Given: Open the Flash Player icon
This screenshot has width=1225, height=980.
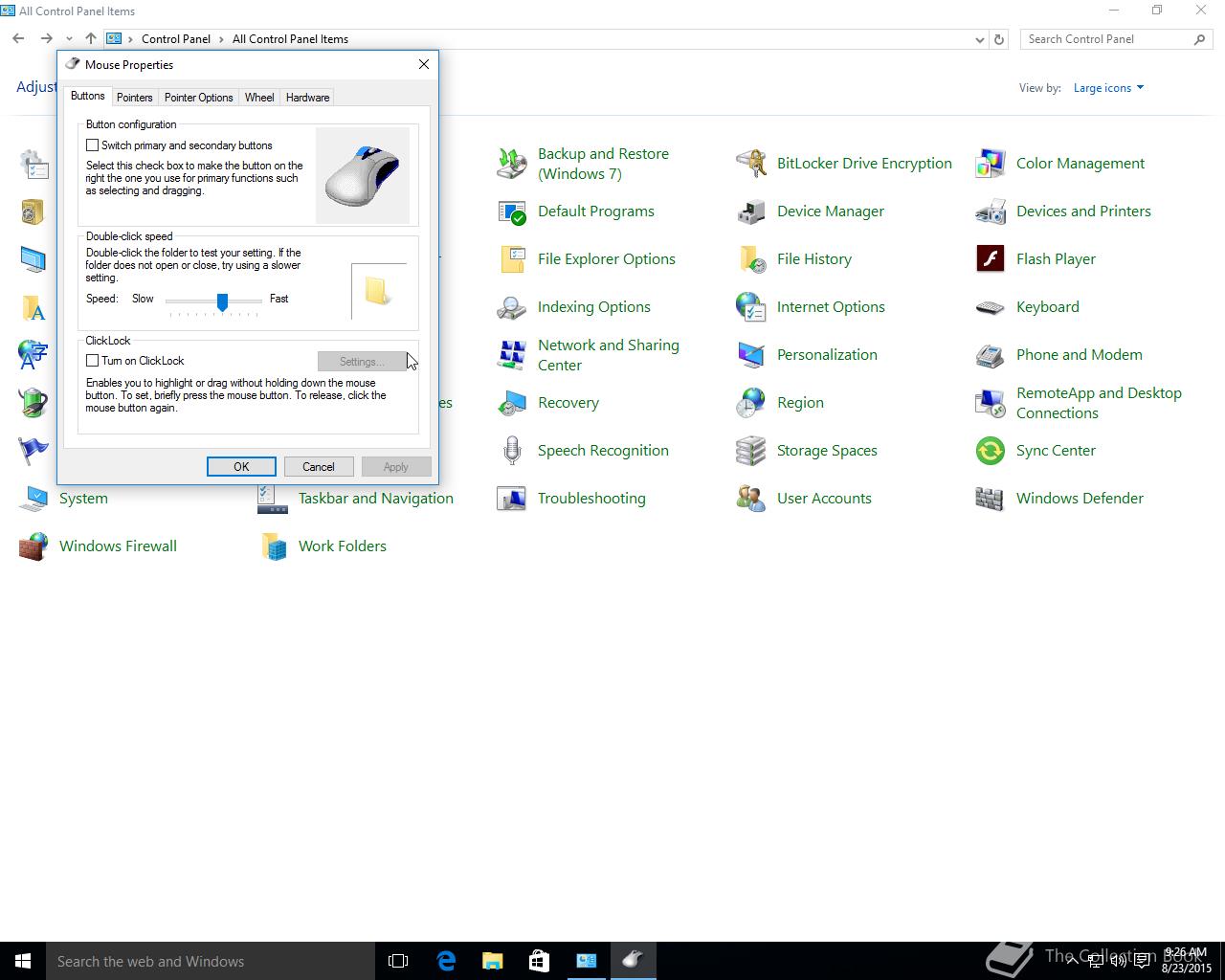Looking at the screenshot, I should [x=991, y=259].
